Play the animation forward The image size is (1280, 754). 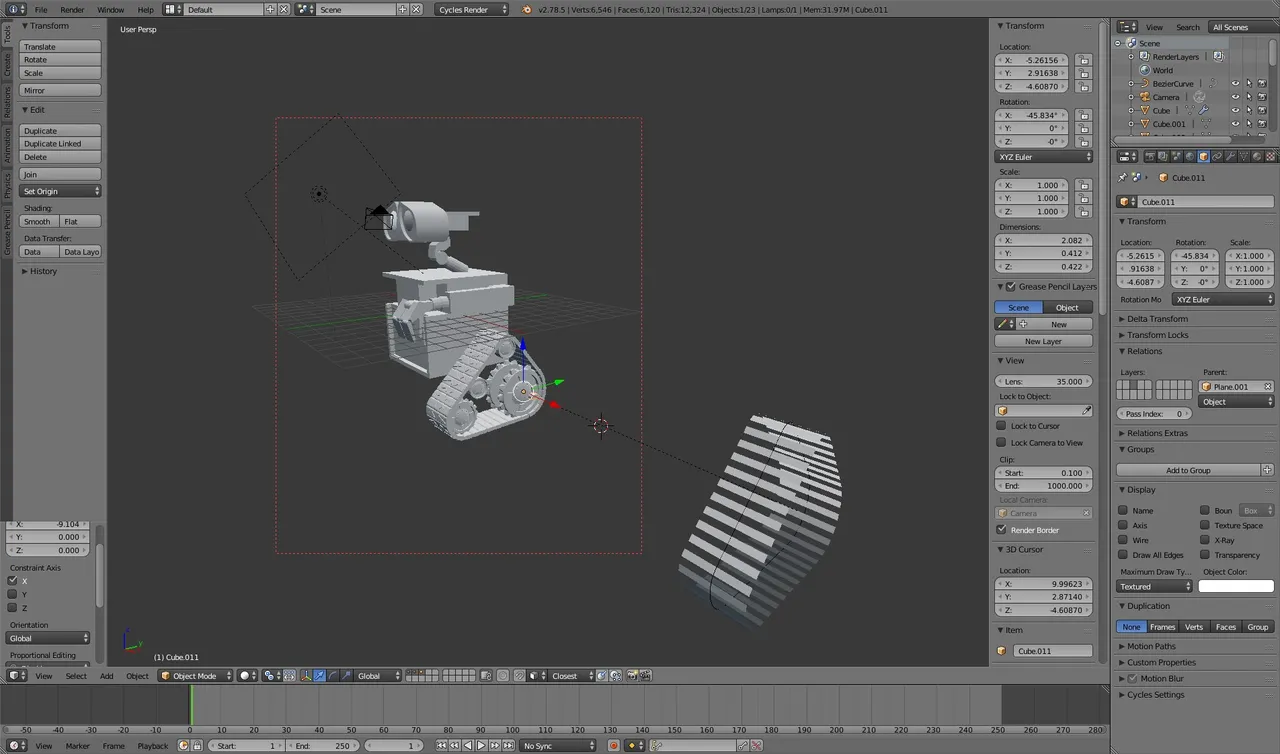481,746
